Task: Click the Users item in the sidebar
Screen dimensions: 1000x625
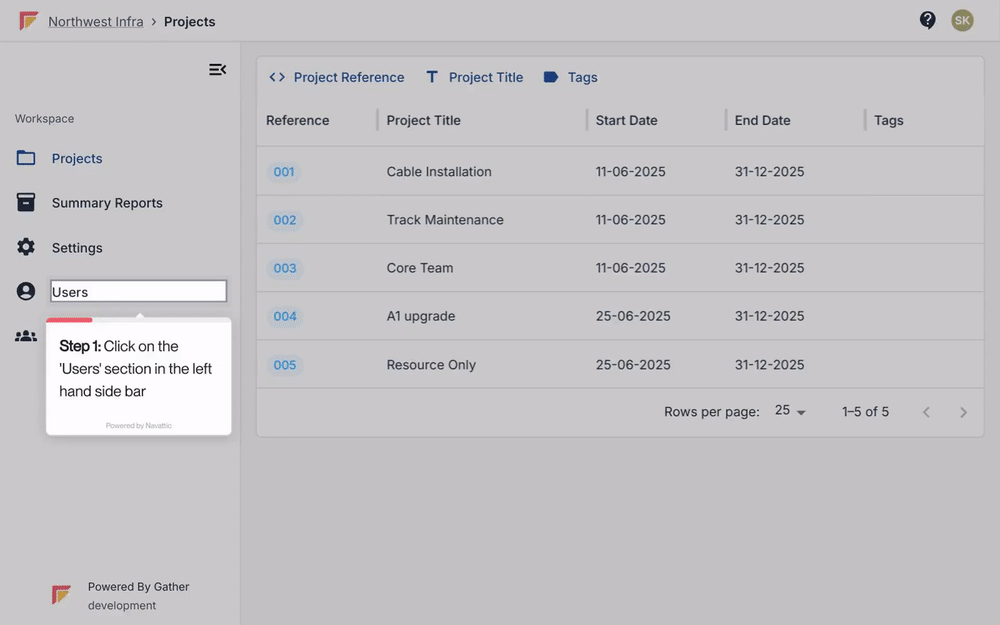Action: (x=138, y=291)
